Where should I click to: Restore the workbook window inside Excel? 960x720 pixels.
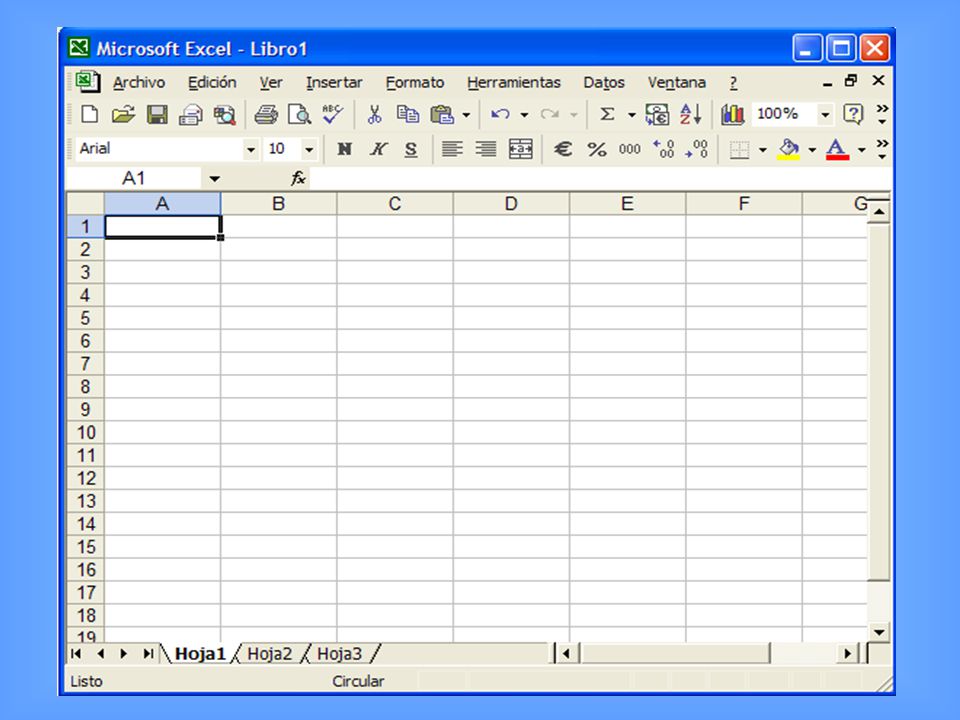[x=850, y=81]
